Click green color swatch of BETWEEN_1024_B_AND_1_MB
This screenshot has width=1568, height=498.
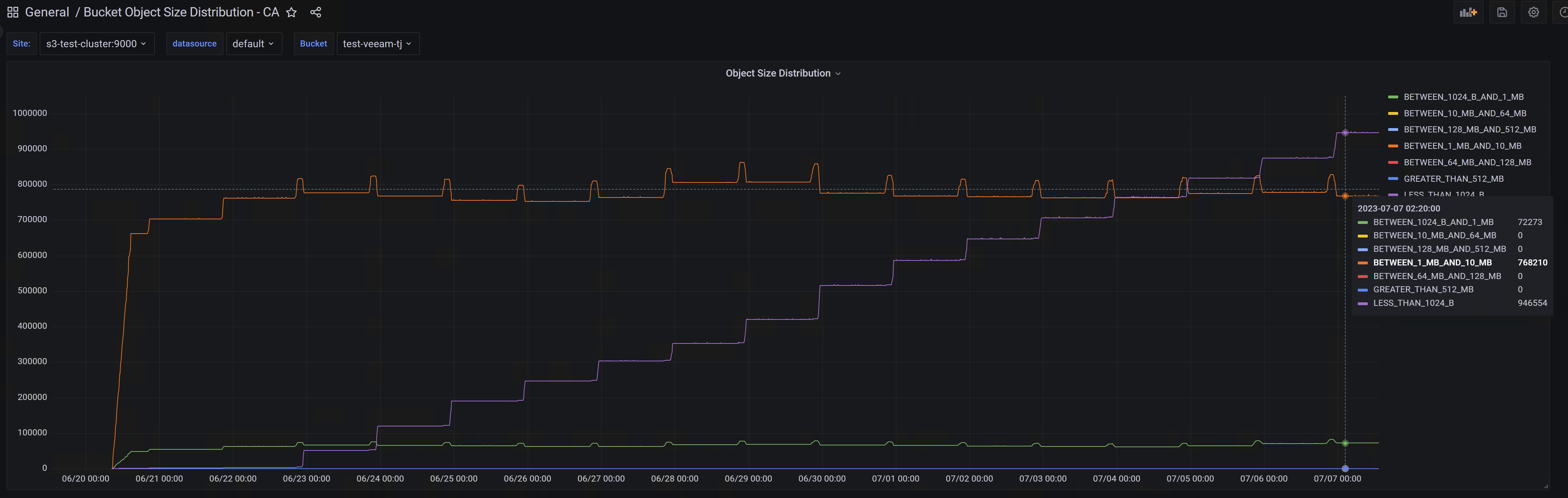tap(1393, 97)
